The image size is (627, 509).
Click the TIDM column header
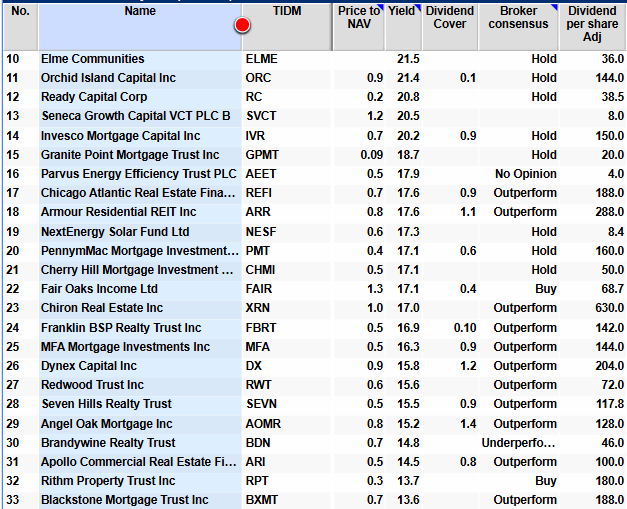tap(287, 26)
